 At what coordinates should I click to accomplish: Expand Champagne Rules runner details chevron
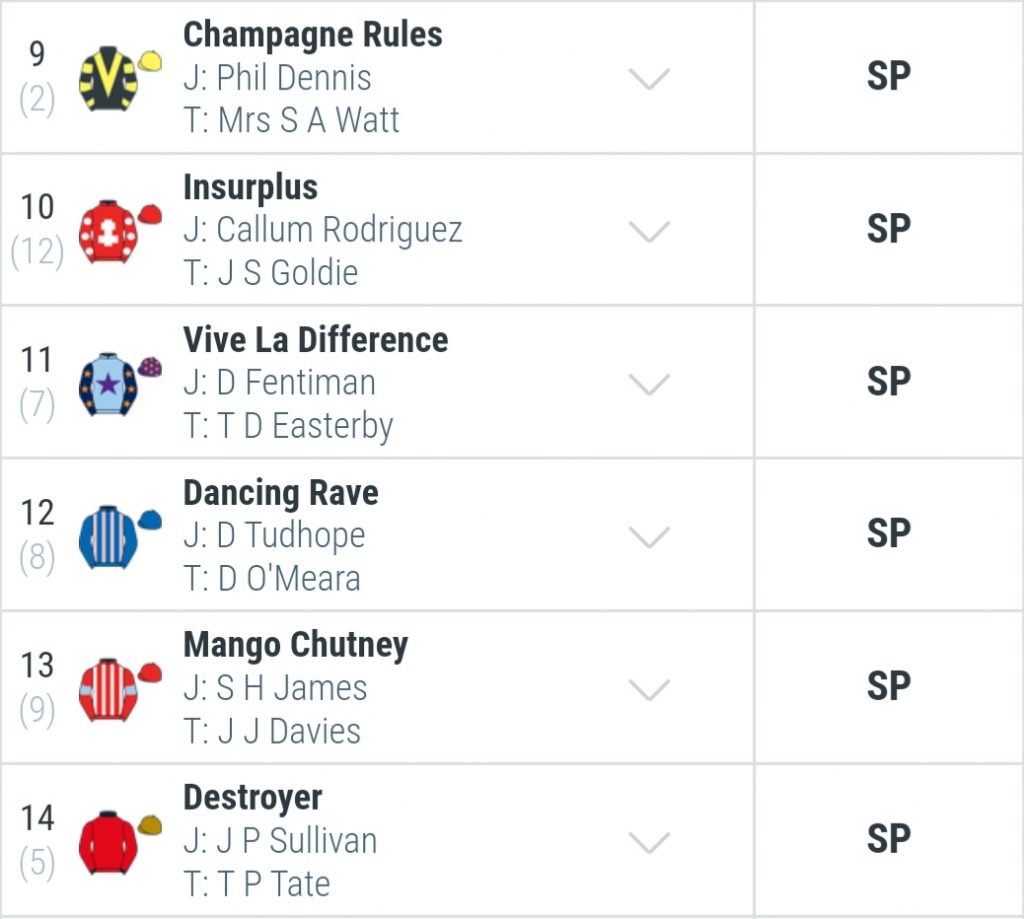(649, 78)
